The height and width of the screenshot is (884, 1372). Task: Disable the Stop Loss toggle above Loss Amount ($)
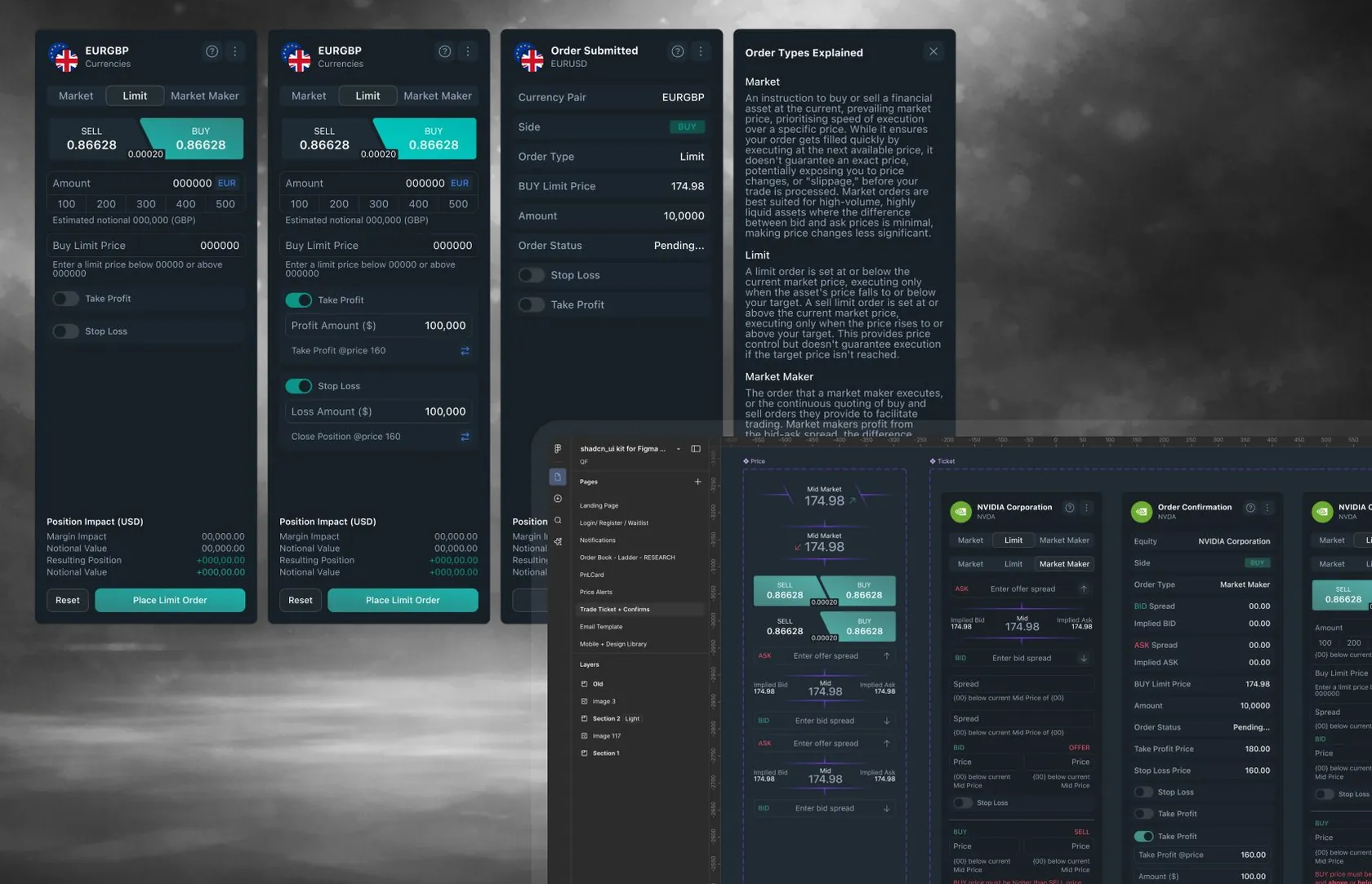(x=299, y=386)
